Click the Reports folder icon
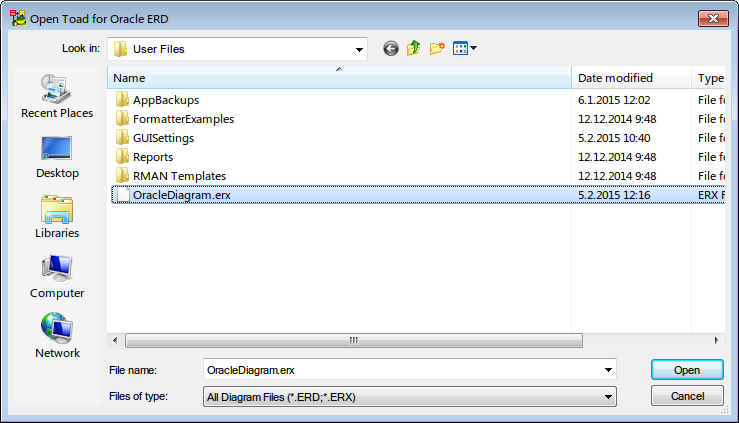The width and height of the screenshot is (739, 423). pyautogui.click(x=122, y=156)
